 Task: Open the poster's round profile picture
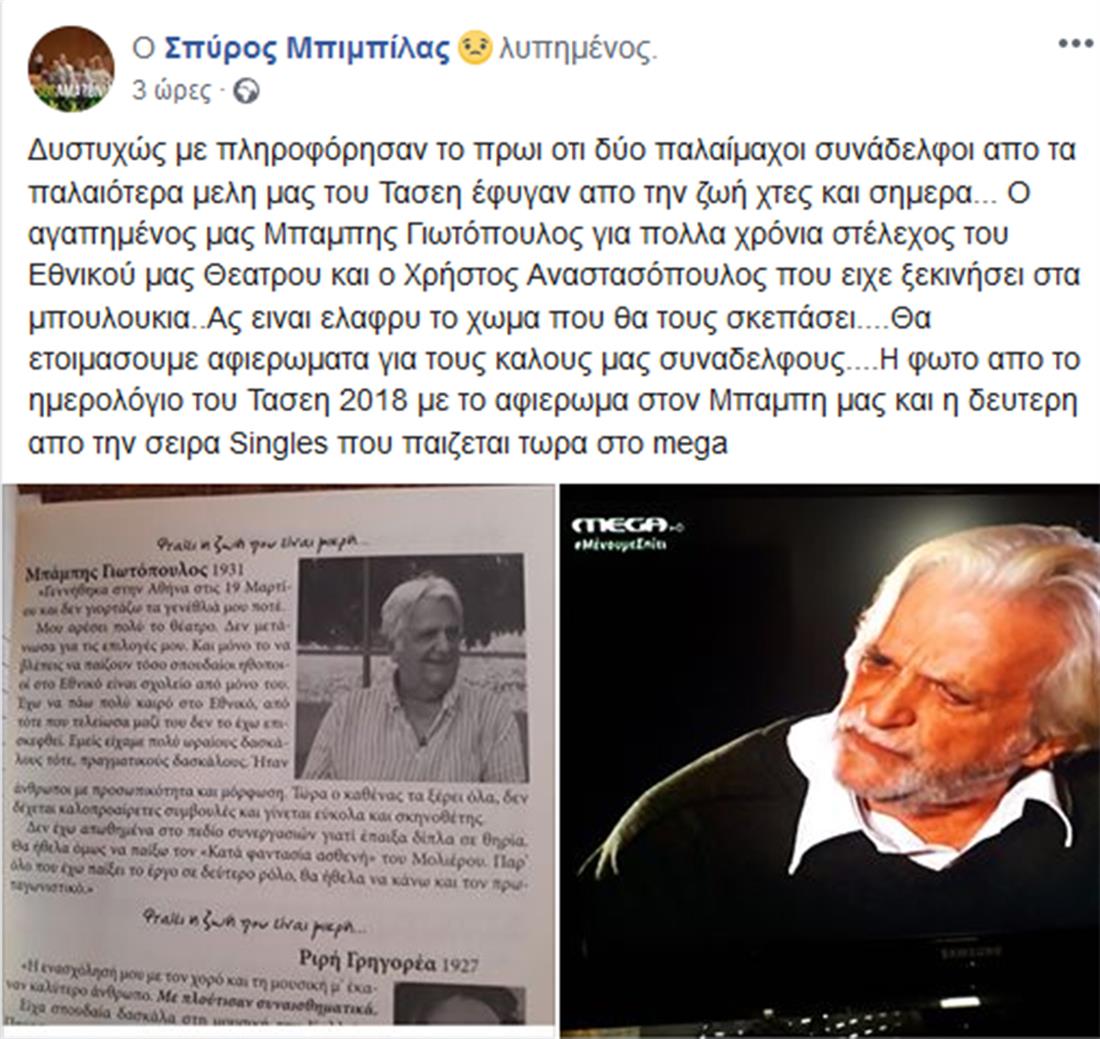pos(71,69)
